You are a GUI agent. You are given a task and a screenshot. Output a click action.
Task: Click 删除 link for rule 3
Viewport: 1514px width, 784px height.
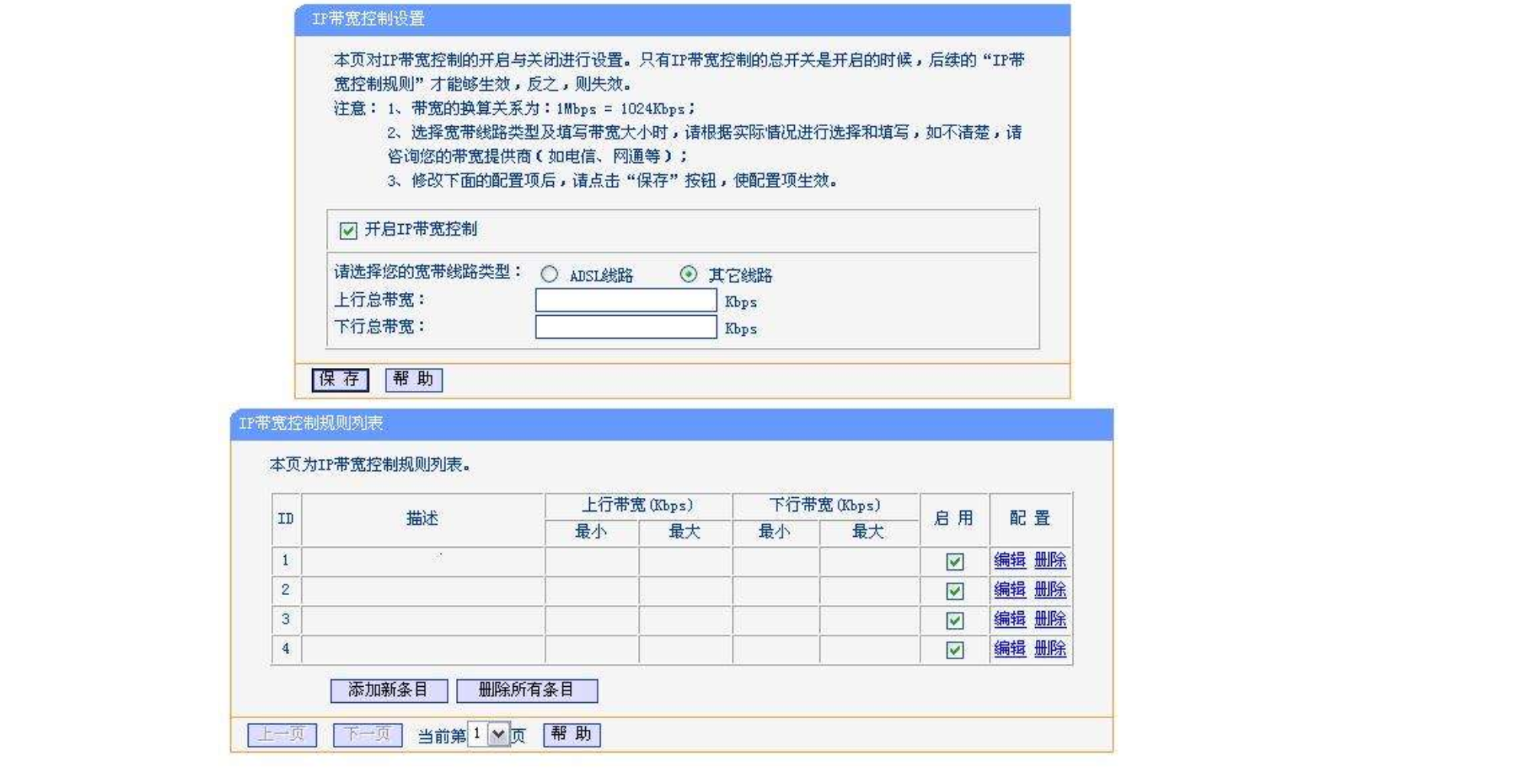click(x=1050, y=619)
